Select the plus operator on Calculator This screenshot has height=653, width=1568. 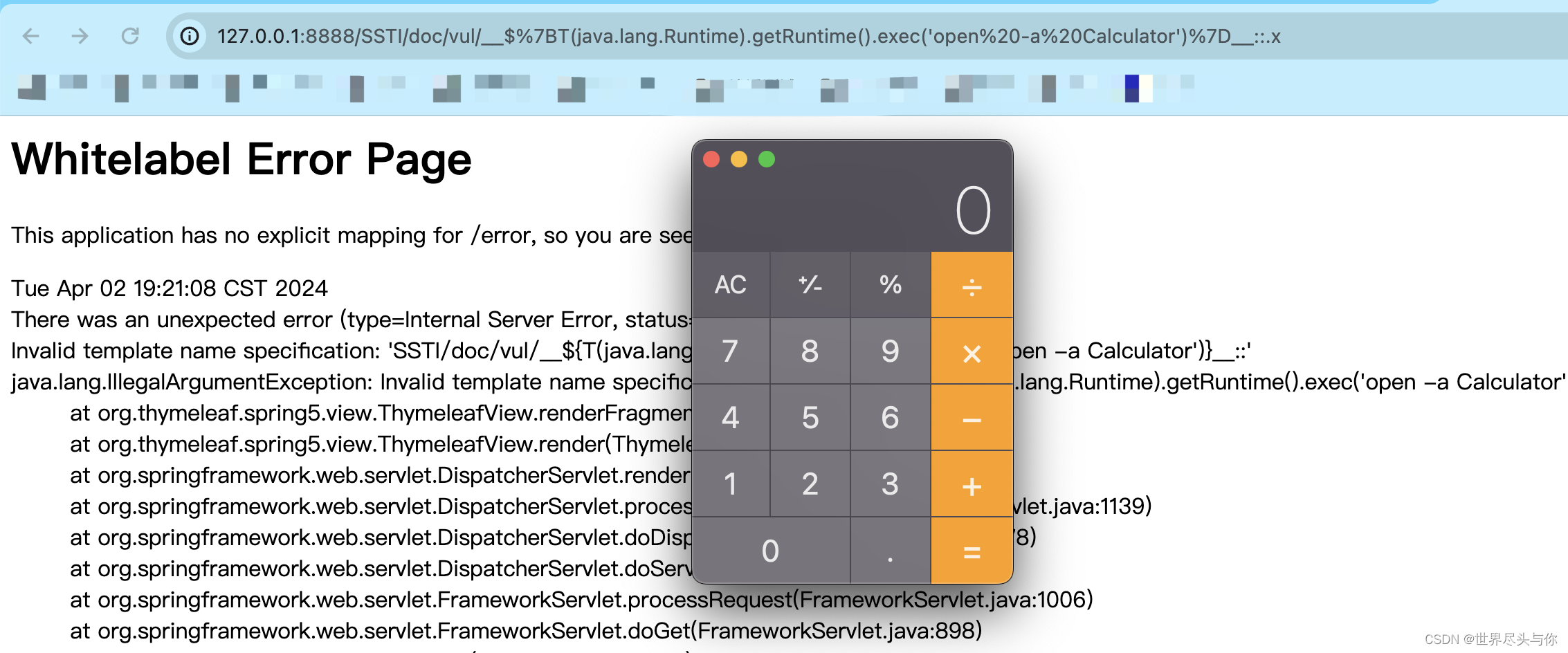pyautogui.click(x=972, y=484)
